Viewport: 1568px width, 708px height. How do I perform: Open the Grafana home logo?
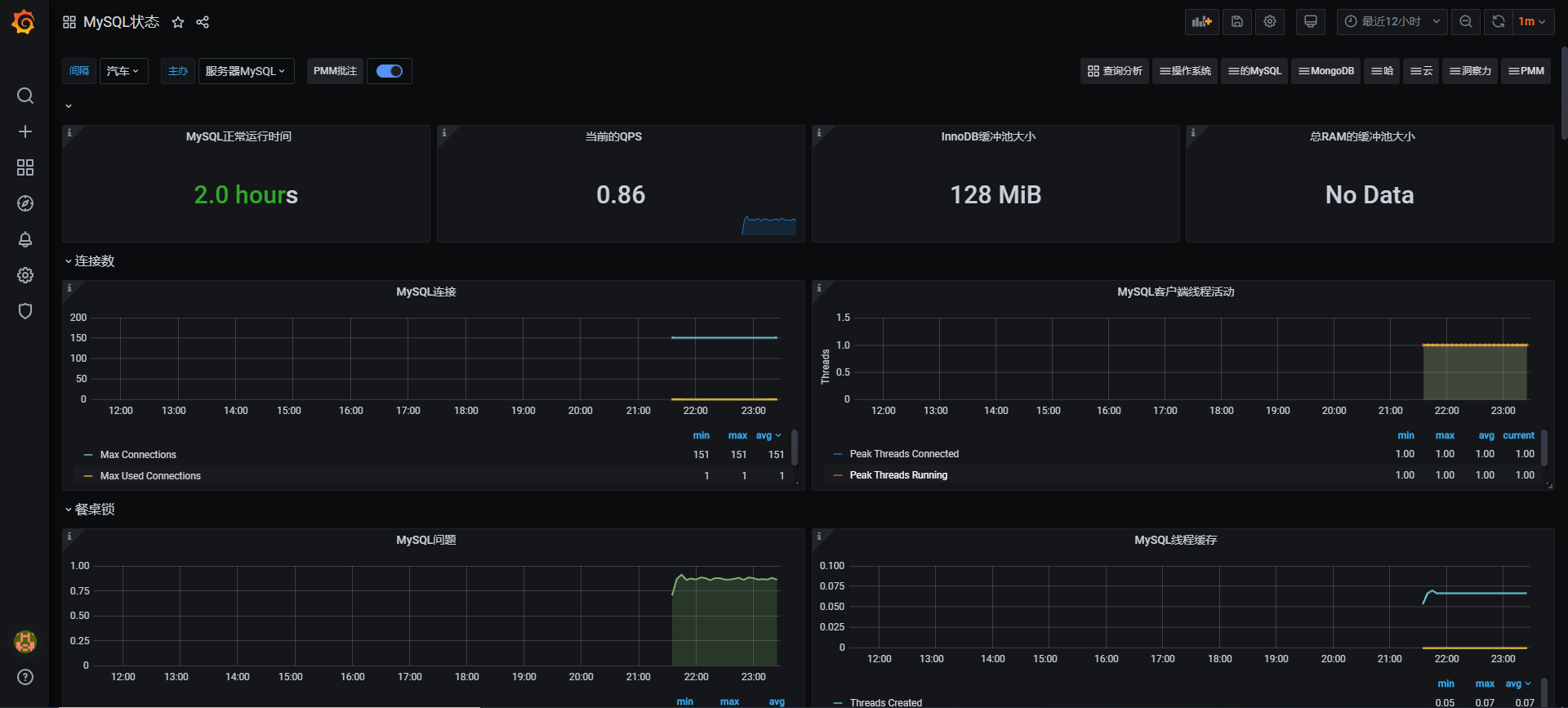pyautogui.click(x=24, y=22)
